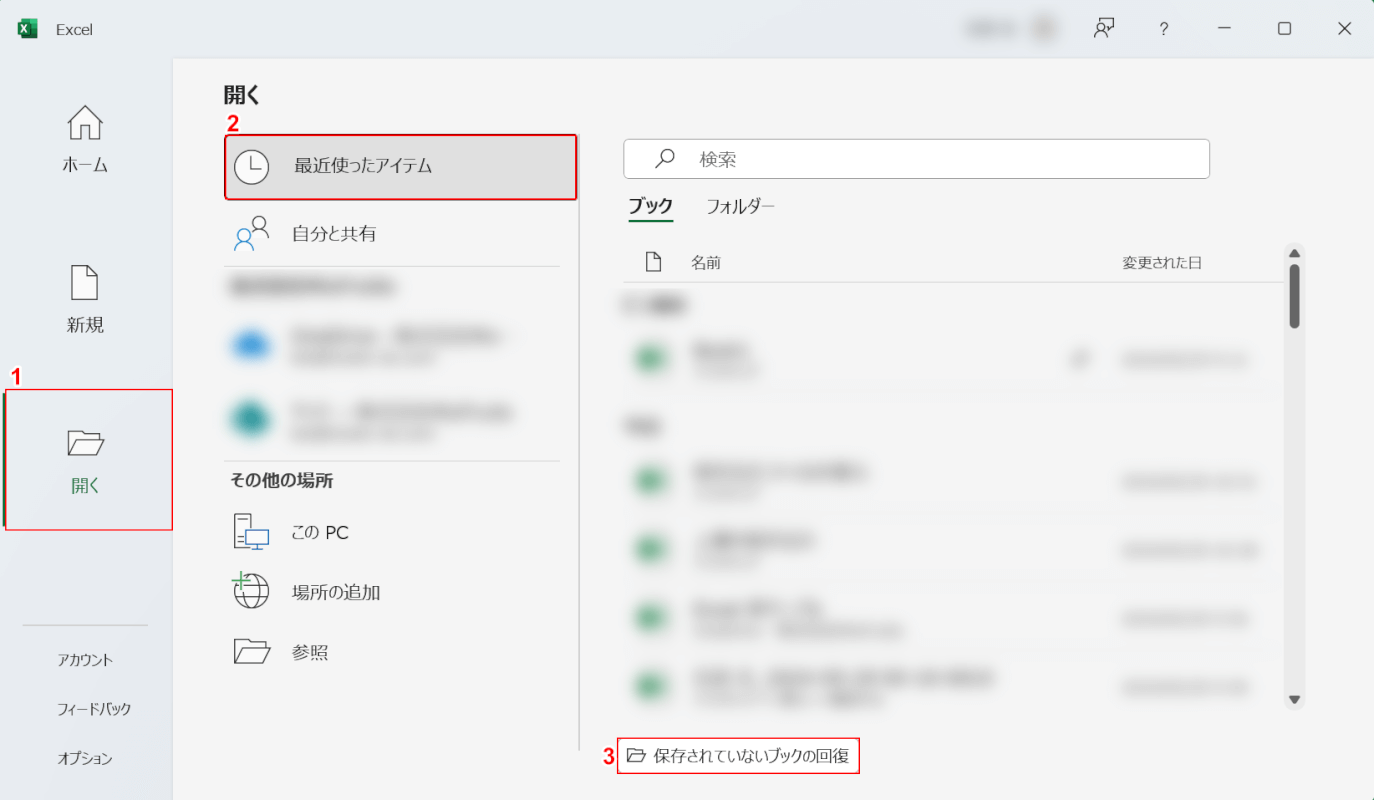
Task: Focus the 検索 search field
Action: click(916, 159)
